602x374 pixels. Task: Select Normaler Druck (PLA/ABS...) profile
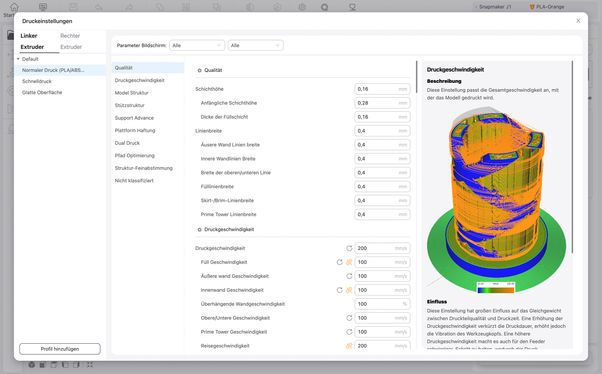click(x=60, y=70)
